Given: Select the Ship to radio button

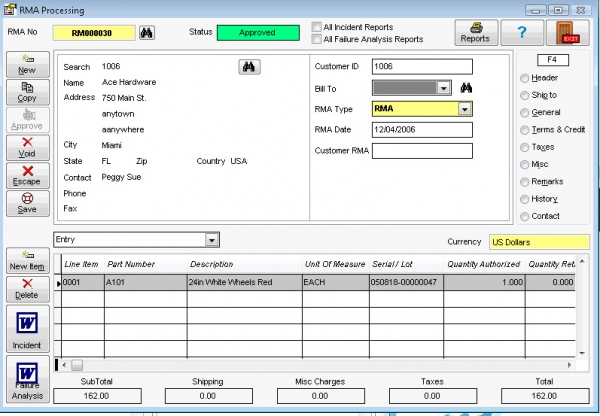Looking at the screenshot, I should click(526, 95).
